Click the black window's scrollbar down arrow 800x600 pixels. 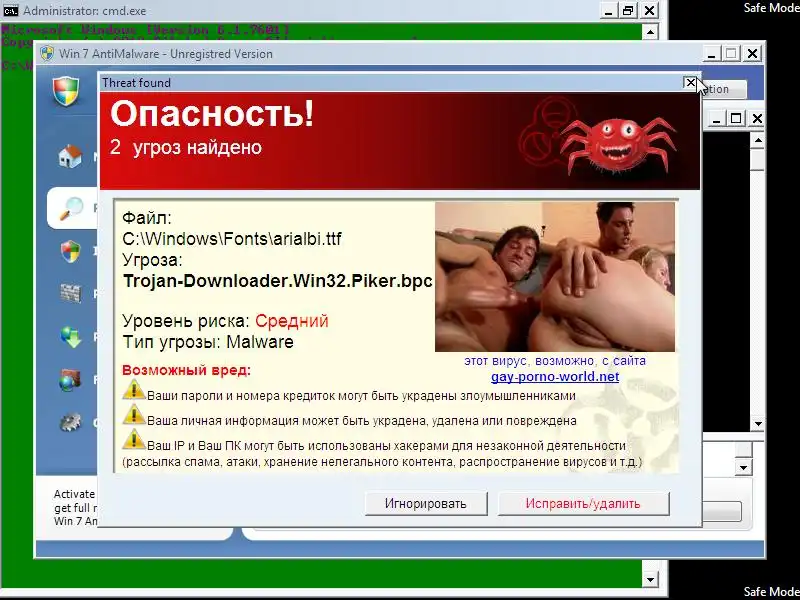(758, 423)
